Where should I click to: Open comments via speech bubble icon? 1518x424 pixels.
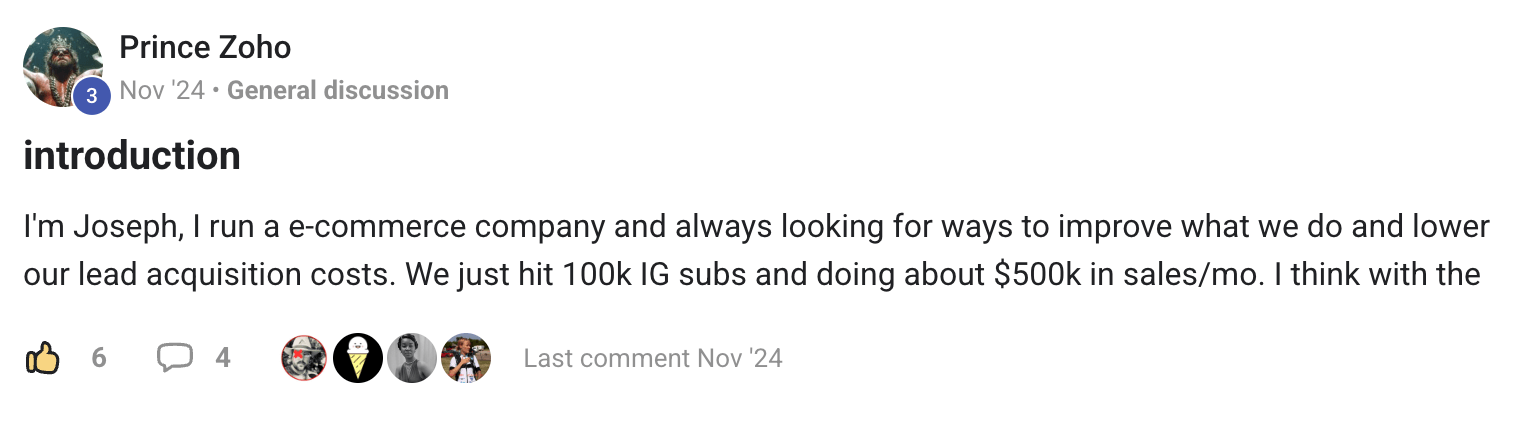coord(175,358)
